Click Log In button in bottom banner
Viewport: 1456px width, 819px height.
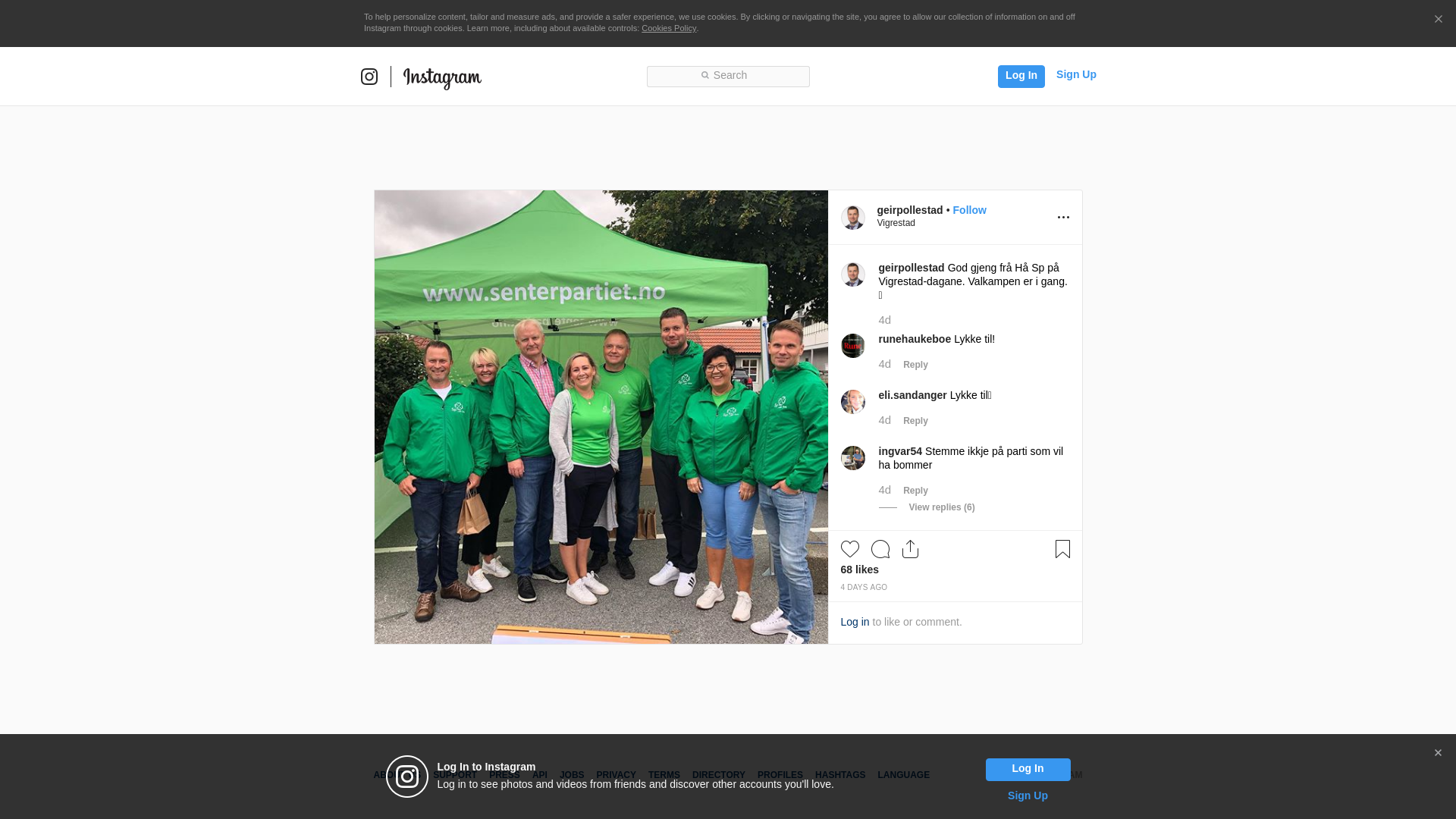click(x=1028, y=770)
